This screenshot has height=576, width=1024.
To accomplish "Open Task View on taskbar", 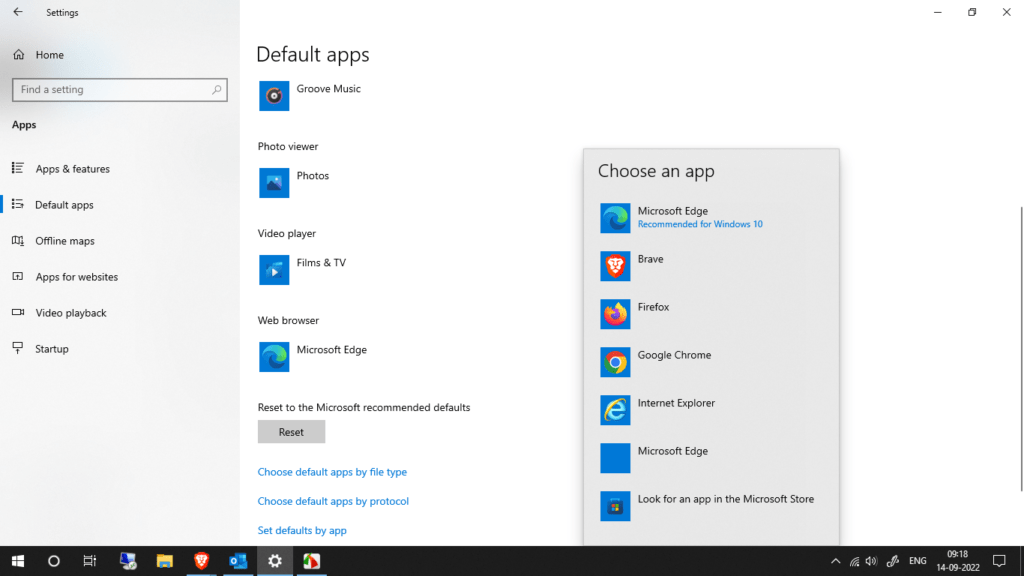I will pos(89,561).
